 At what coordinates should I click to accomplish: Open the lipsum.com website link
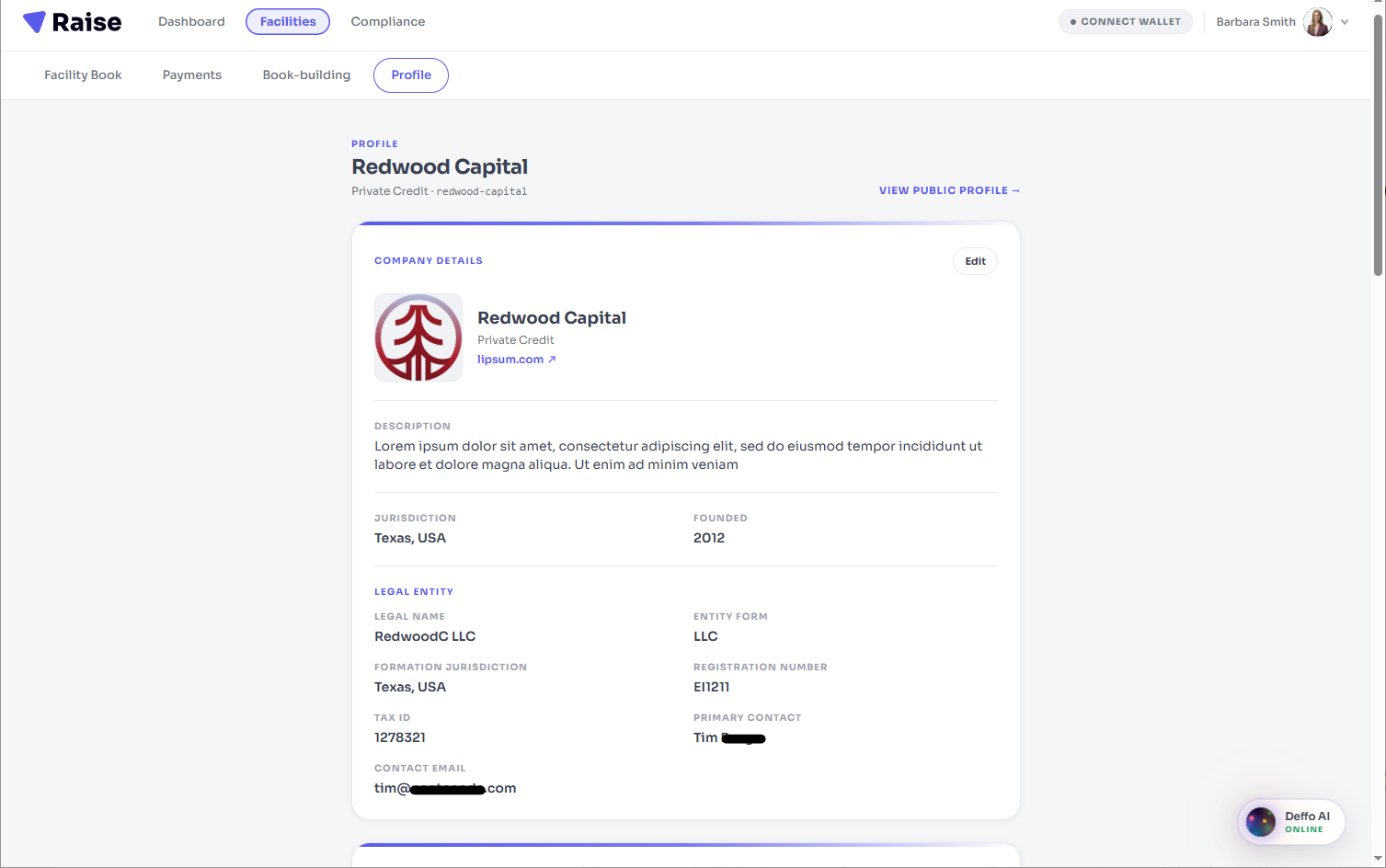click(x=517, y=360)
